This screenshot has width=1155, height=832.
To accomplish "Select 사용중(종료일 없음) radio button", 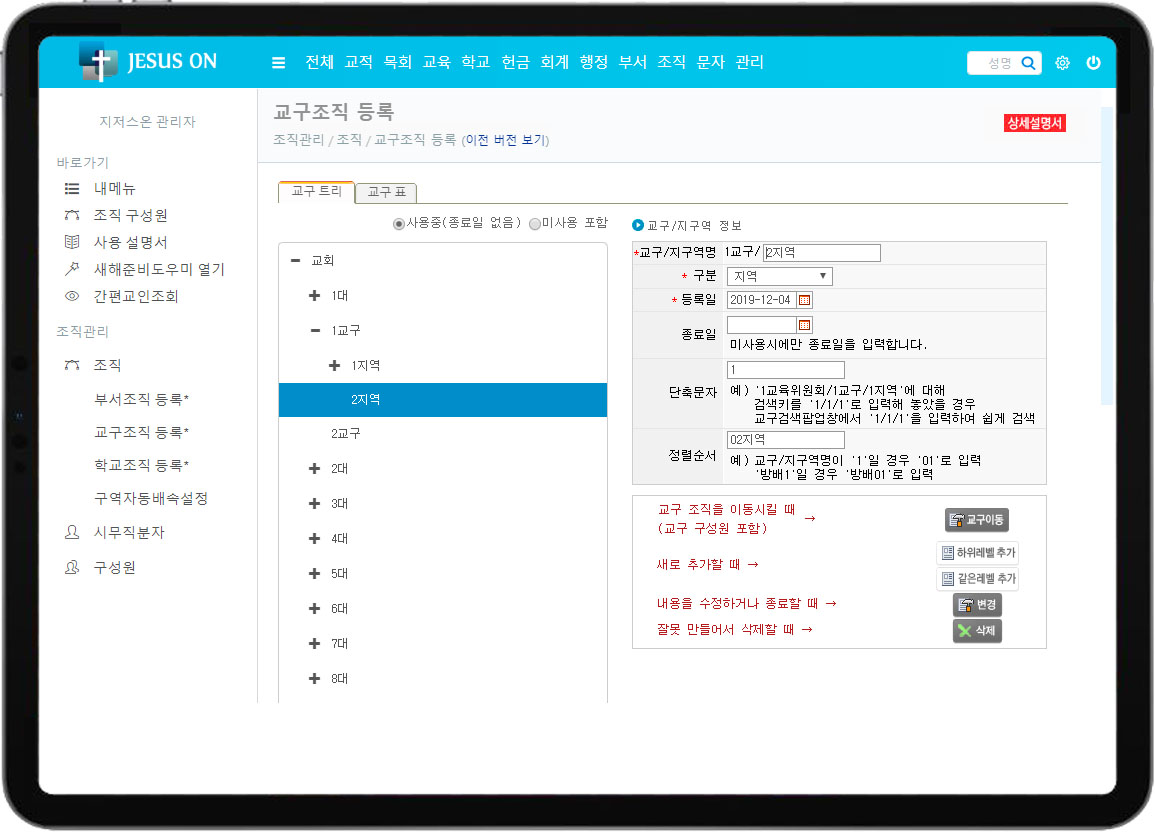I will (399, 224).
